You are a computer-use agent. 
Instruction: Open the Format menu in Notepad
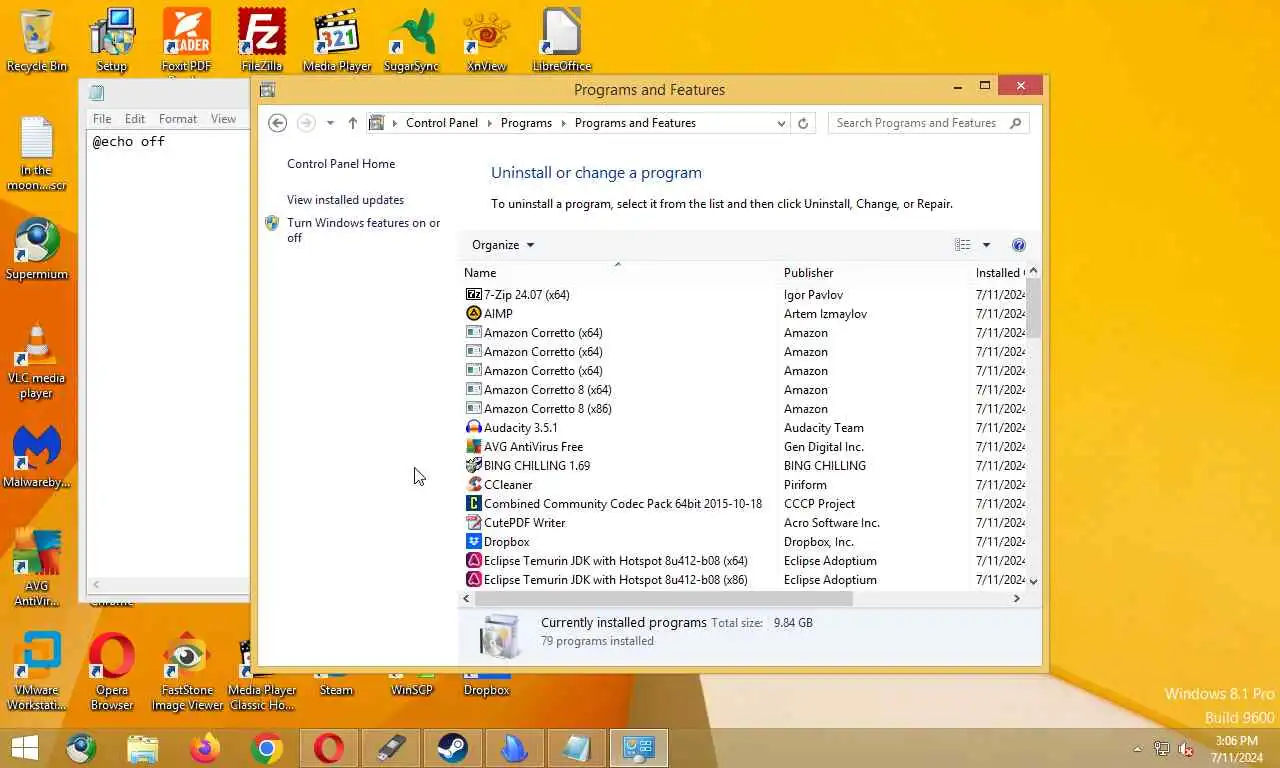click(x=178, y=119)
